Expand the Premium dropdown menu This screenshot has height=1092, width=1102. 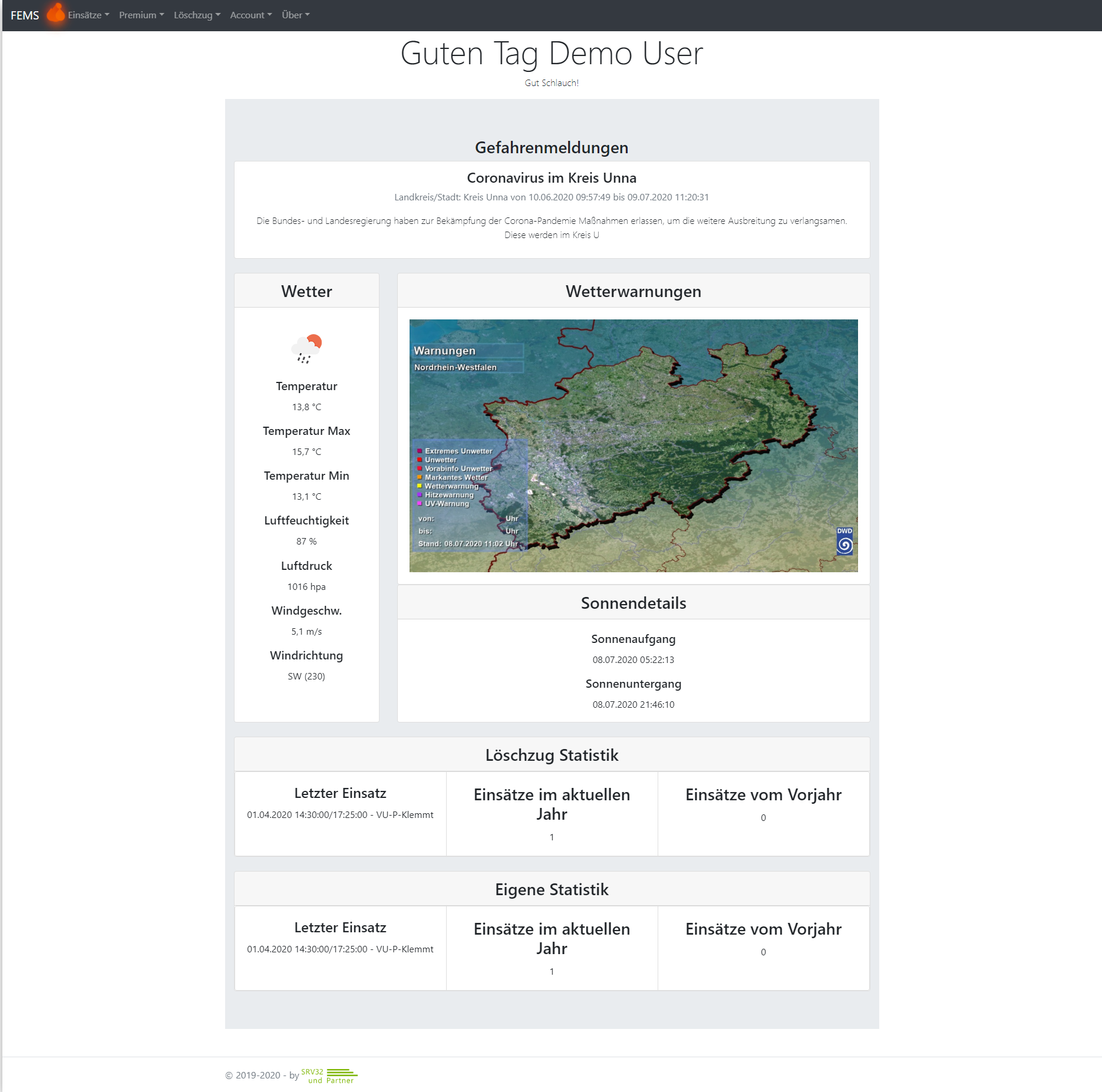(141, 15)
